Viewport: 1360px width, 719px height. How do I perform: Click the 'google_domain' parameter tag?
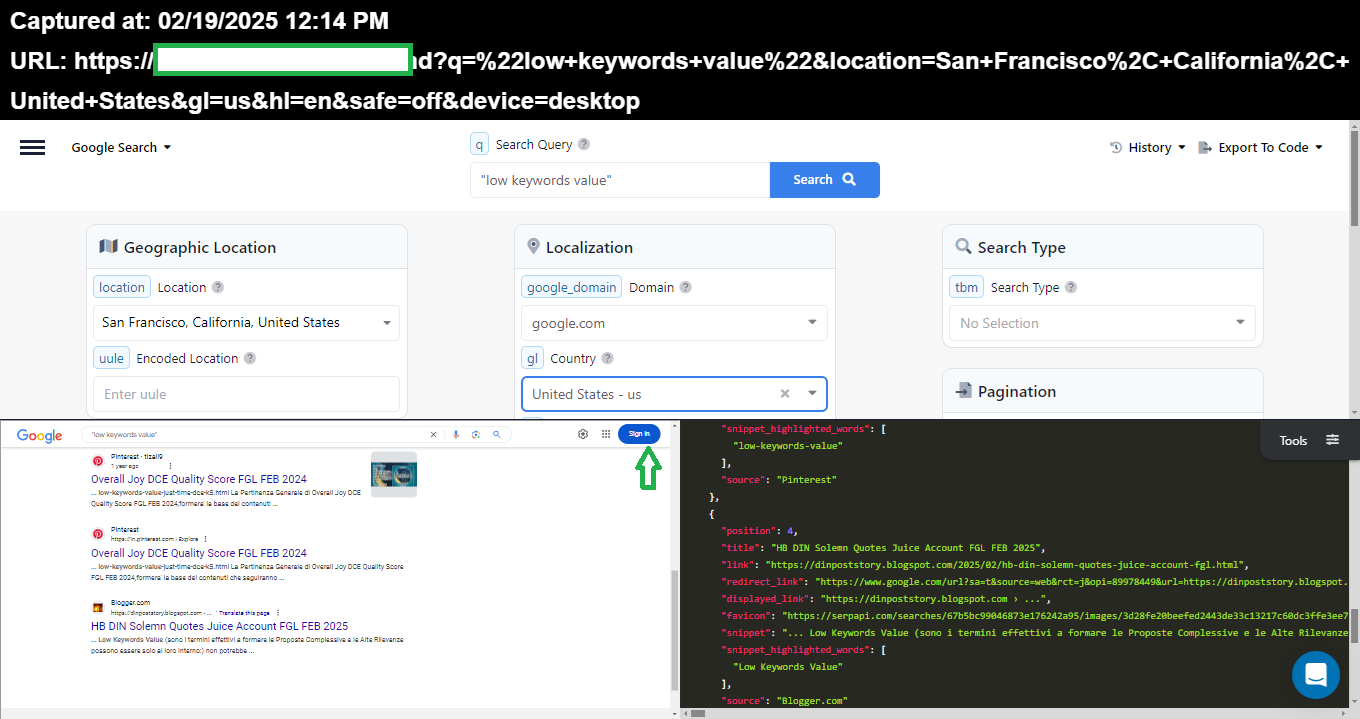pos(572,287)
